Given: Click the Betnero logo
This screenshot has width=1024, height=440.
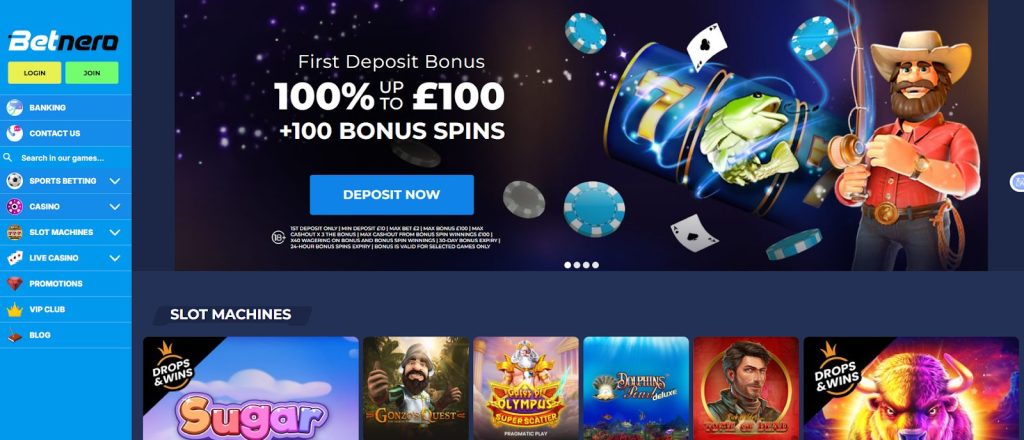Looking at the screenshot, I should [63, 41].
